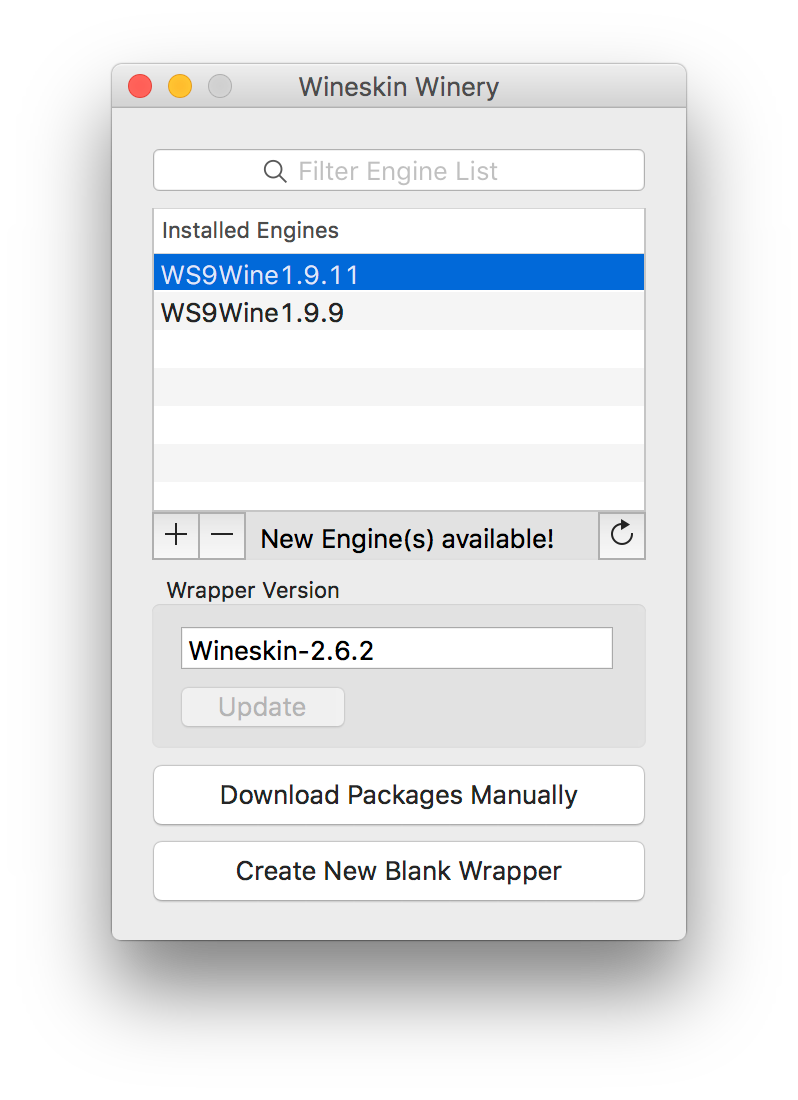Click the Wineskin Winery window title

399,87
